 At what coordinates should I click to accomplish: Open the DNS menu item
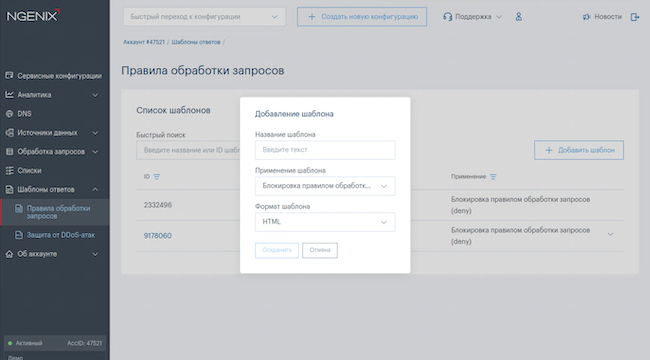pyautogui.click(x=24, y=114)
